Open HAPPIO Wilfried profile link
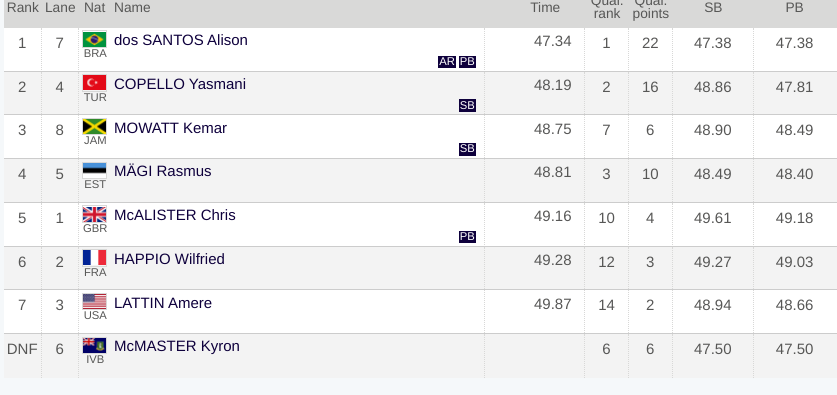Image resolution: width=837 pixels, height=395 pixels. tap(169, 259)
